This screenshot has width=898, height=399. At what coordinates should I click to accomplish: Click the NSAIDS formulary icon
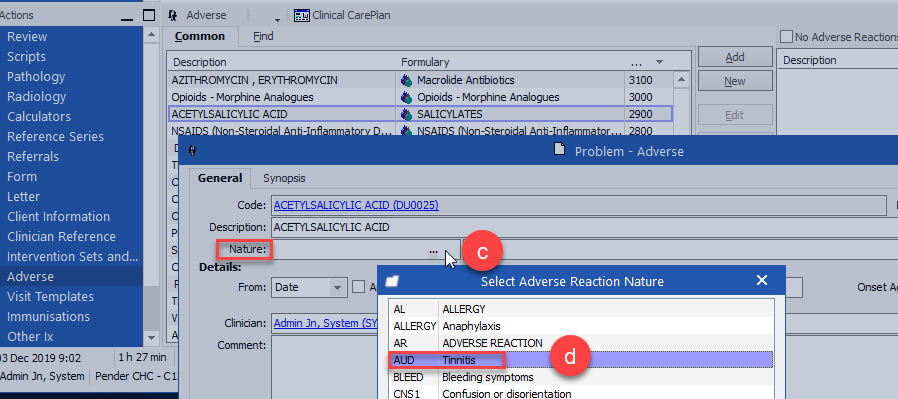coord(406,131)
